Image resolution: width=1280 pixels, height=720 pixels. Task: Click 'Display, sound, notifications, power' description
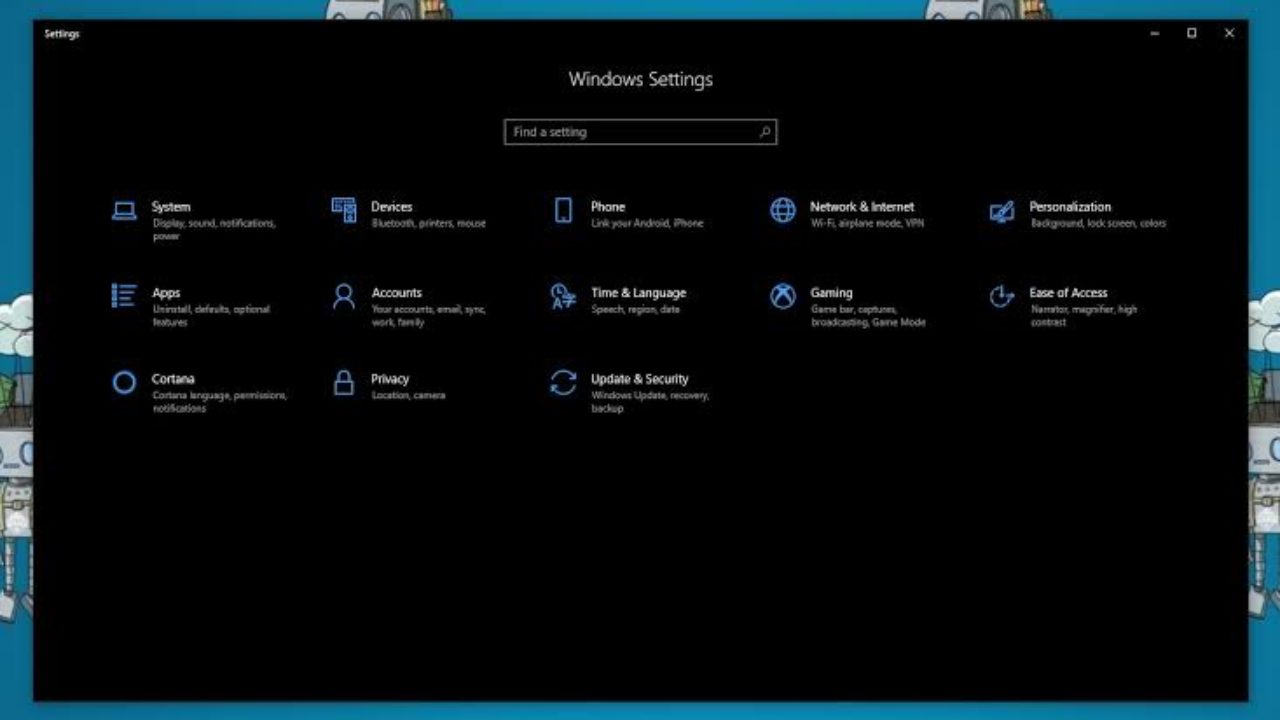click(x=214, y=230)
